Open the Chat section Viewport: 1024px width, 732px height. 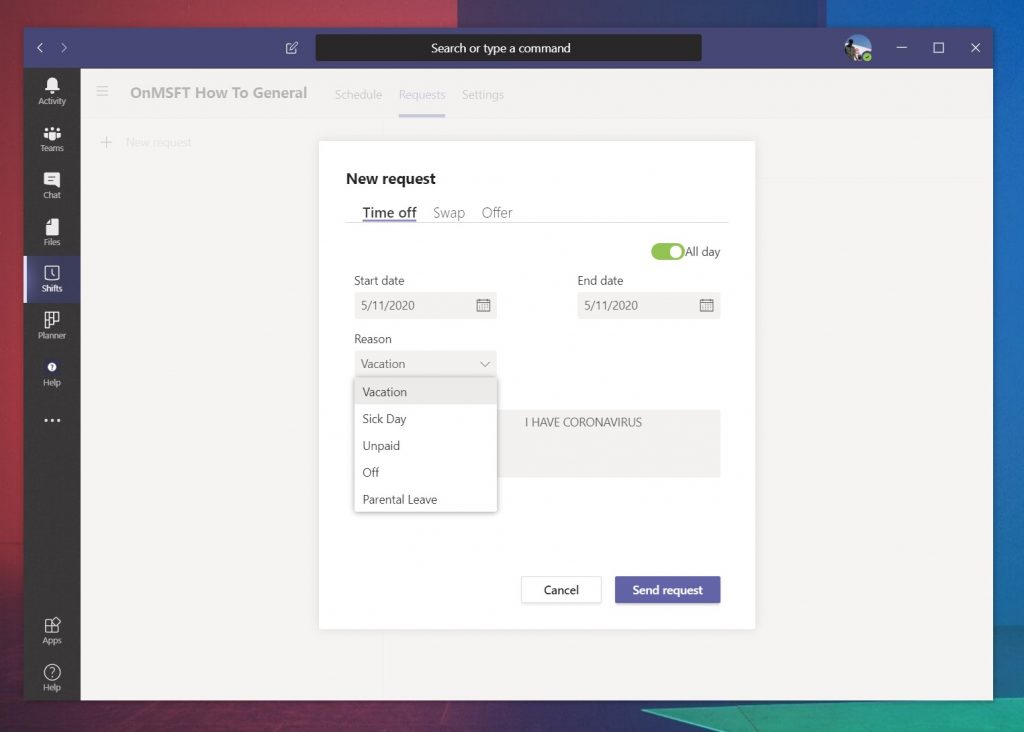click(x=52, y=185)
